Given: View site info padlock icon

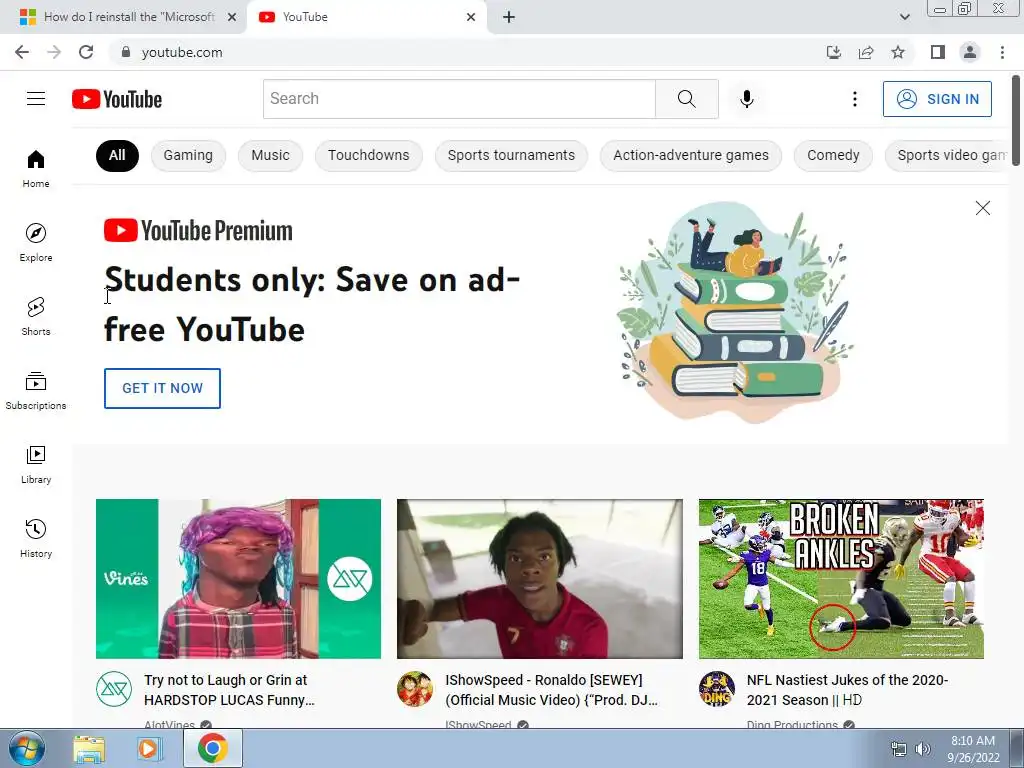Looking at the screenshot, I should (x=126, y=52).
